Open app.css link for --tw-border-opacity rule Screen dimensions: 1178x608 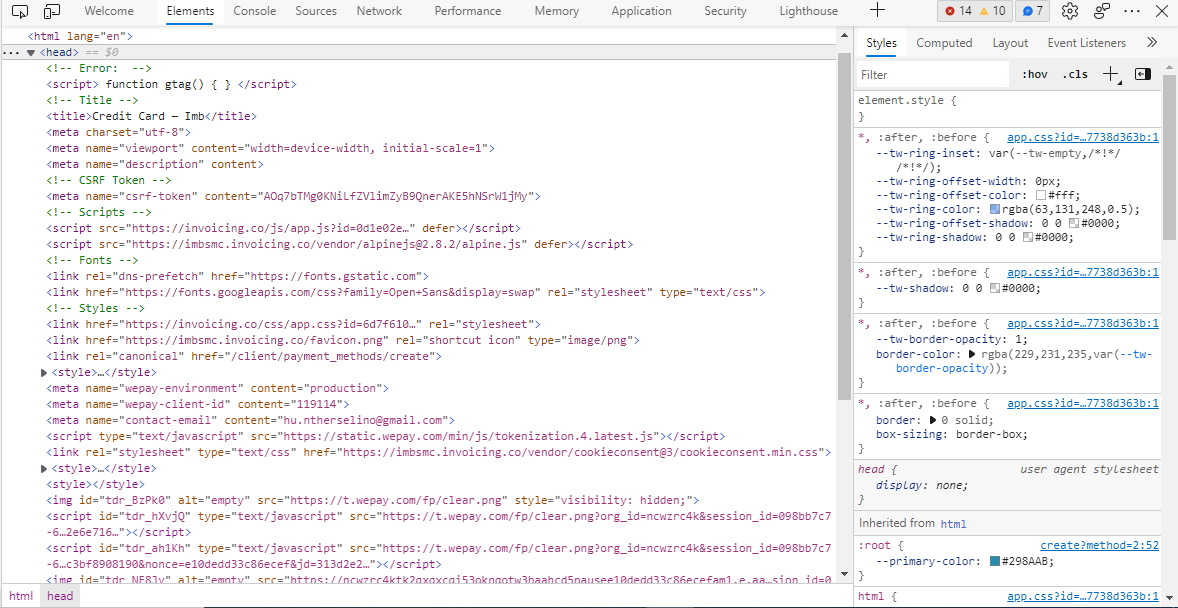(1083, 323)
